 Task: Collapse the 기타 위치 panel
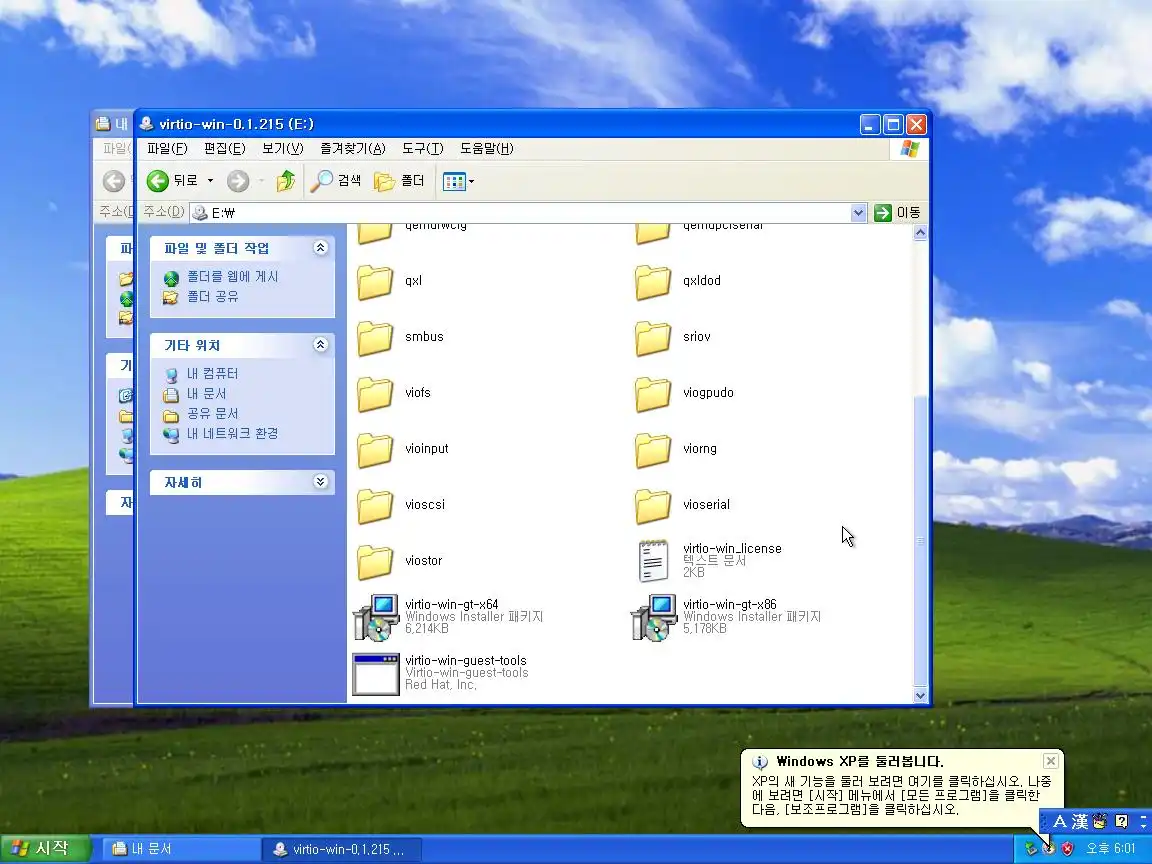(320, 344)
